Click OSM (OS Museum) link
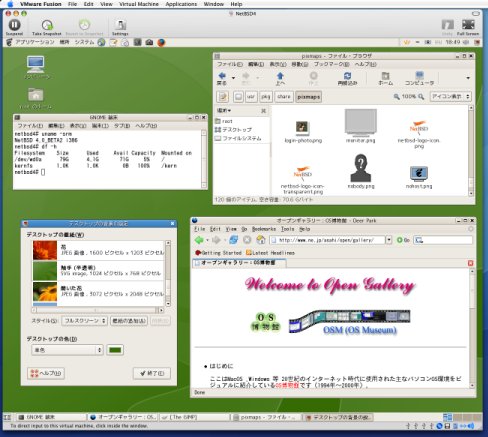488x437 pixels. coord(360,330)
